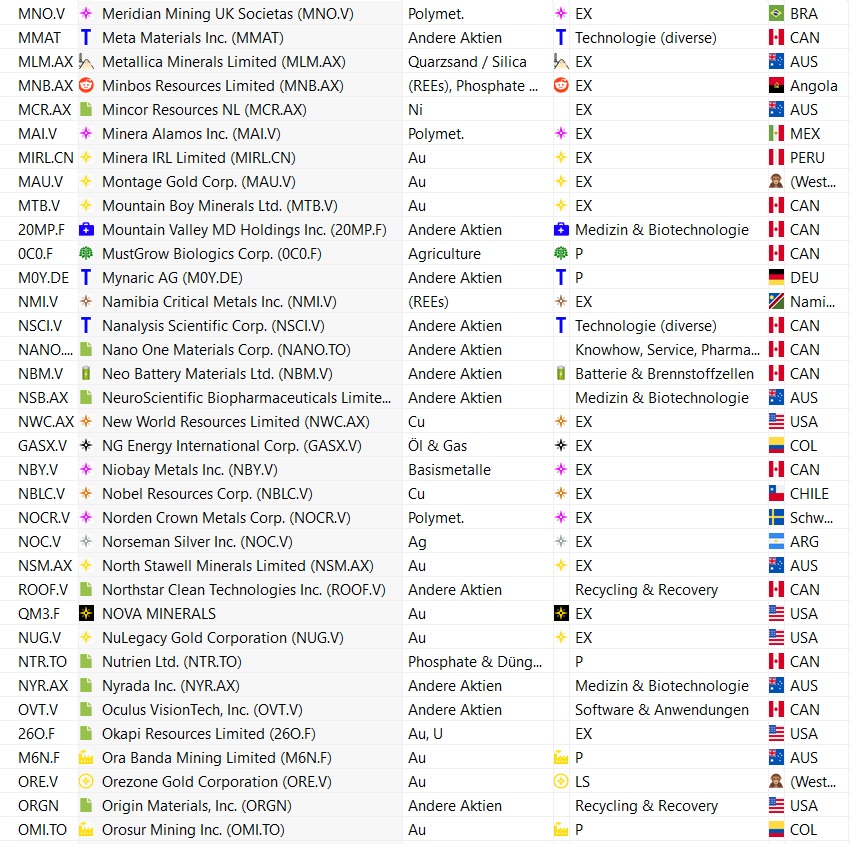
Task: Click the medical kit icon beside Mountain Valley MD name
Action: (86, 230)
